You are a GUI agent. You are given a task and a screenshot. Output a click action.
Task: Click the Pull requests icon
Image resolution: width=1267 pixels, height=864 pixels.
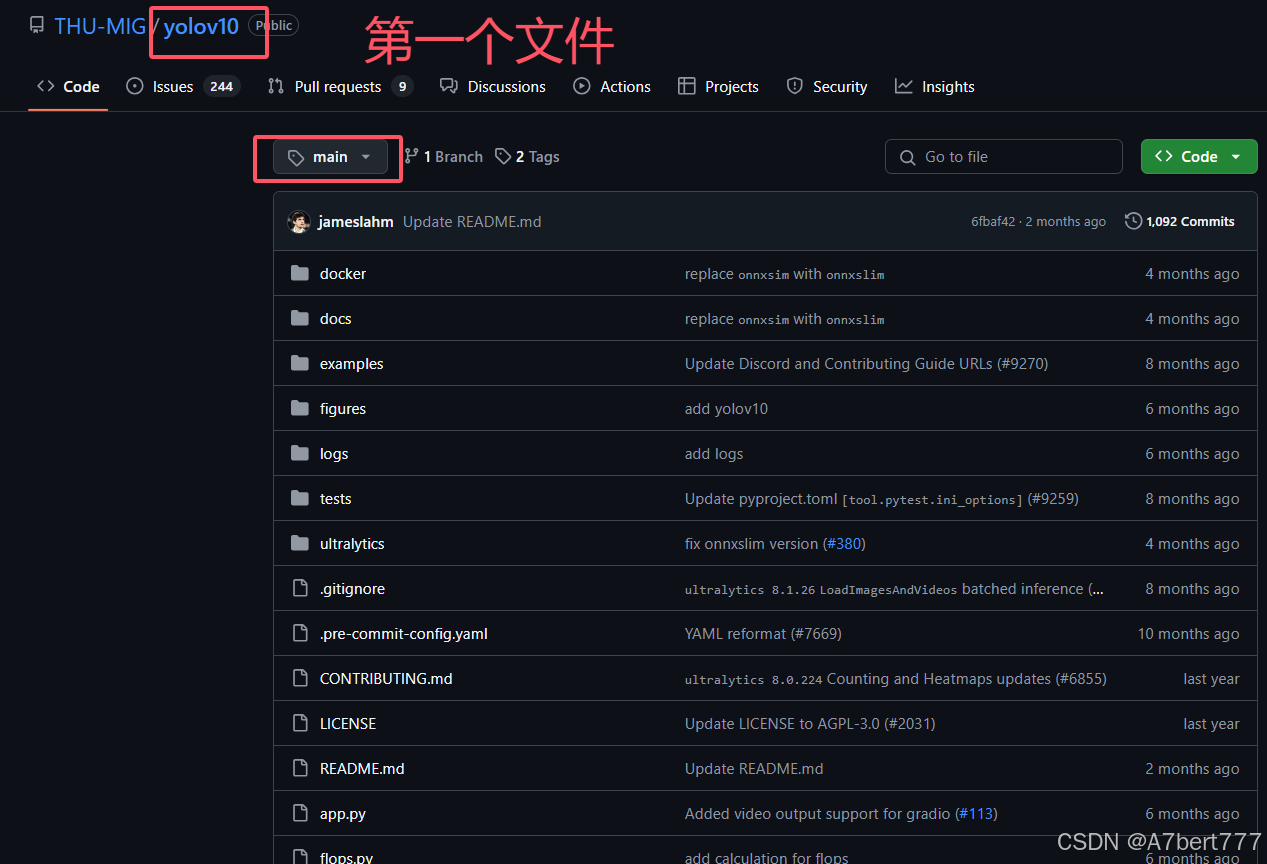point(276,86)
